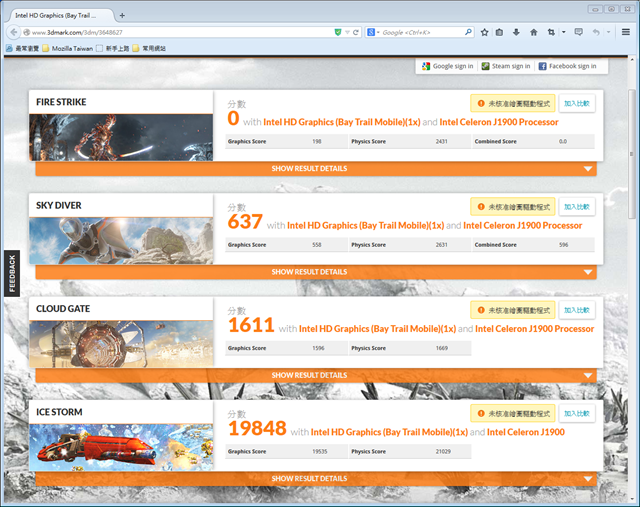
Task: Click Intel HD Graphics link in Cloud Gate
Action: click(377, 329)
